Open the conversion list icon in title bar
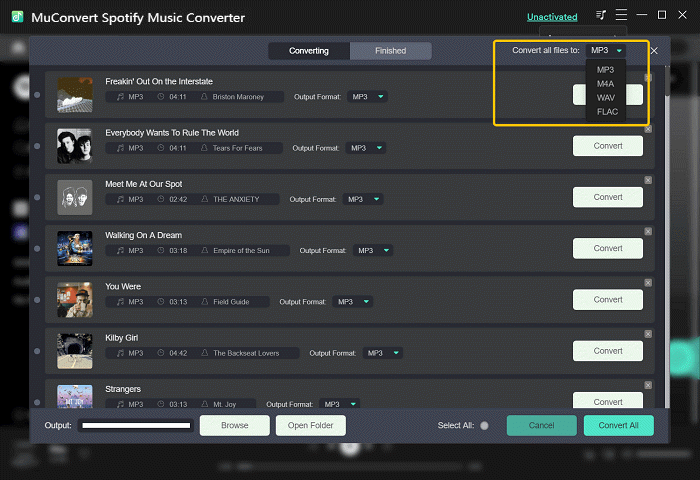 (601, 15)
